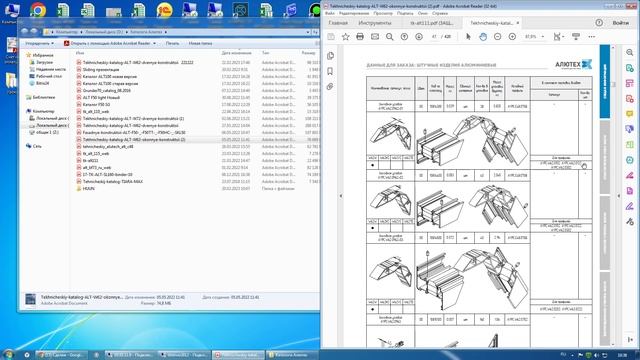Open attachments paperclip panel in left sidebar
The image size is (640, 360).
330,87
